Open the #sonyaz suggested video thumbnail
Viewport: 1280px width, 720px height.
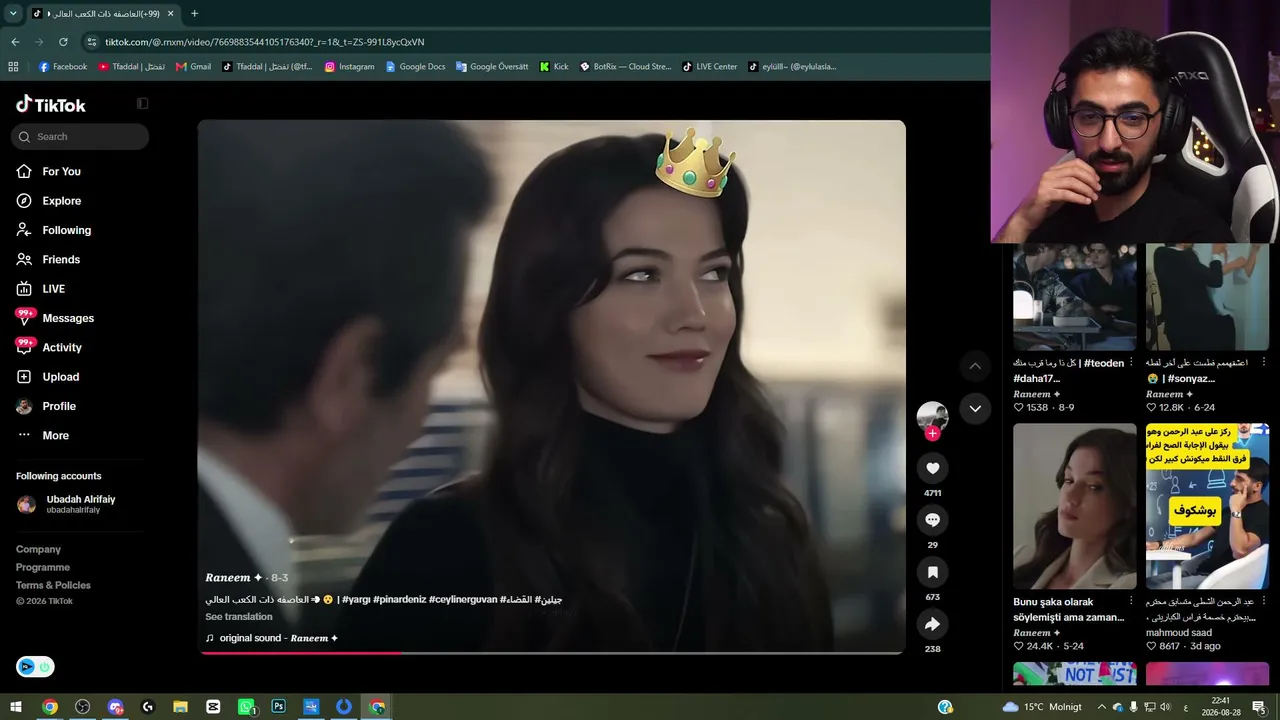1207,298
